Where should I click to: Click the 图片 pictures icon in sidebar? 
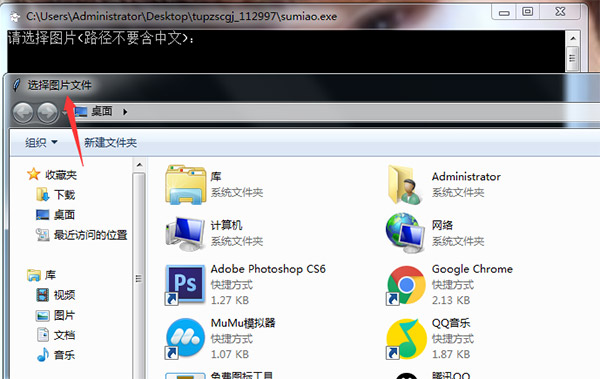coord(42,315)
